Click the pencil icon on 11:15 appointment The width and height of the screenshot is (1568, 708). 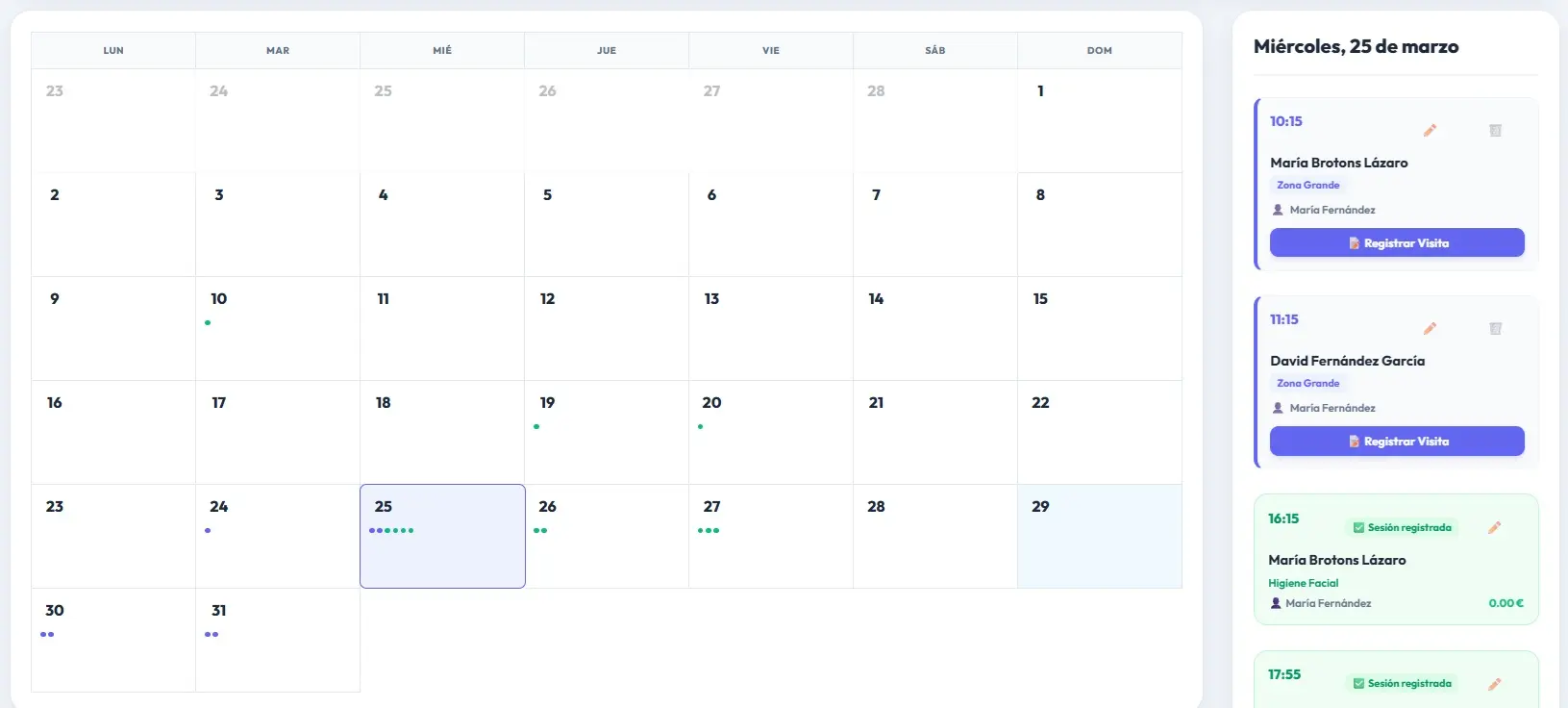pos(1430,329)
